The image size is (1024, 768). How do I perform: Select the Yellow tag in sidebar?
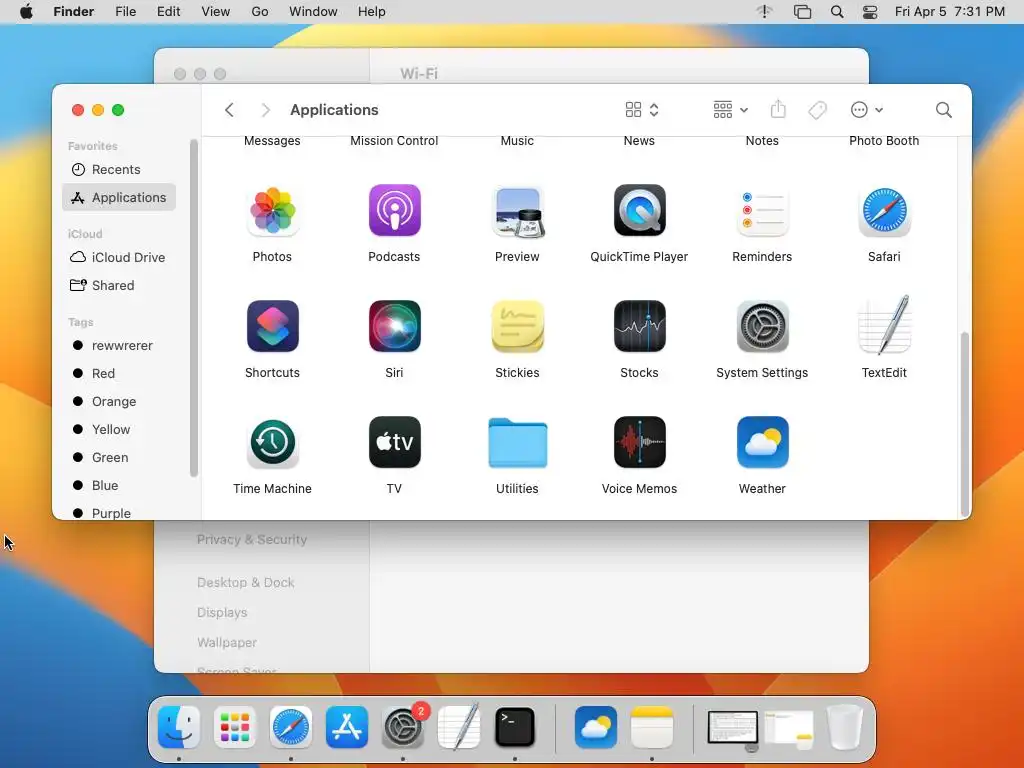coord(119,430)
